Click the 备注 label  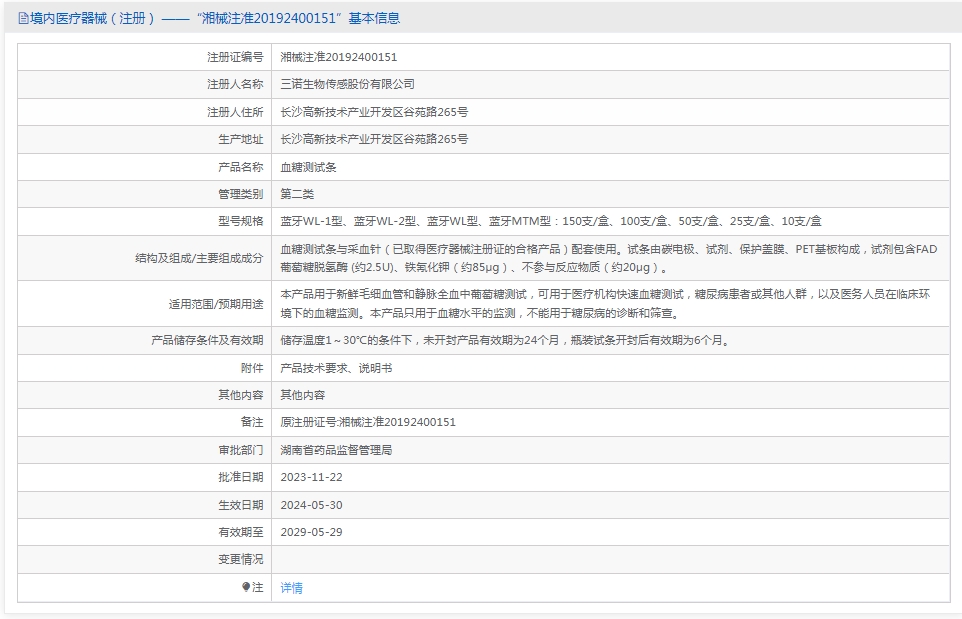(x=252, y=422)
